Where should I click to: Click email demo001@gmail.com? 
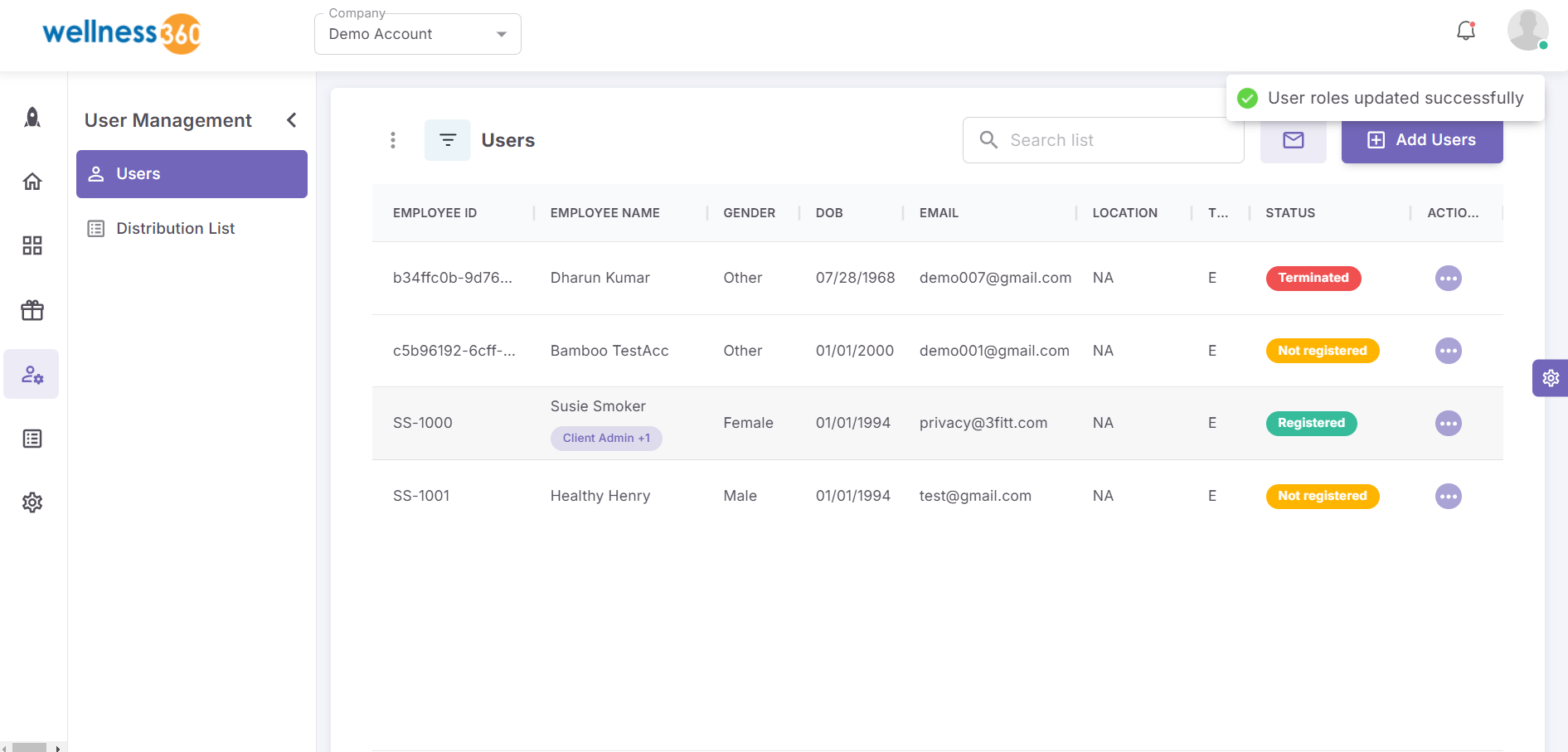coord(994,351)
